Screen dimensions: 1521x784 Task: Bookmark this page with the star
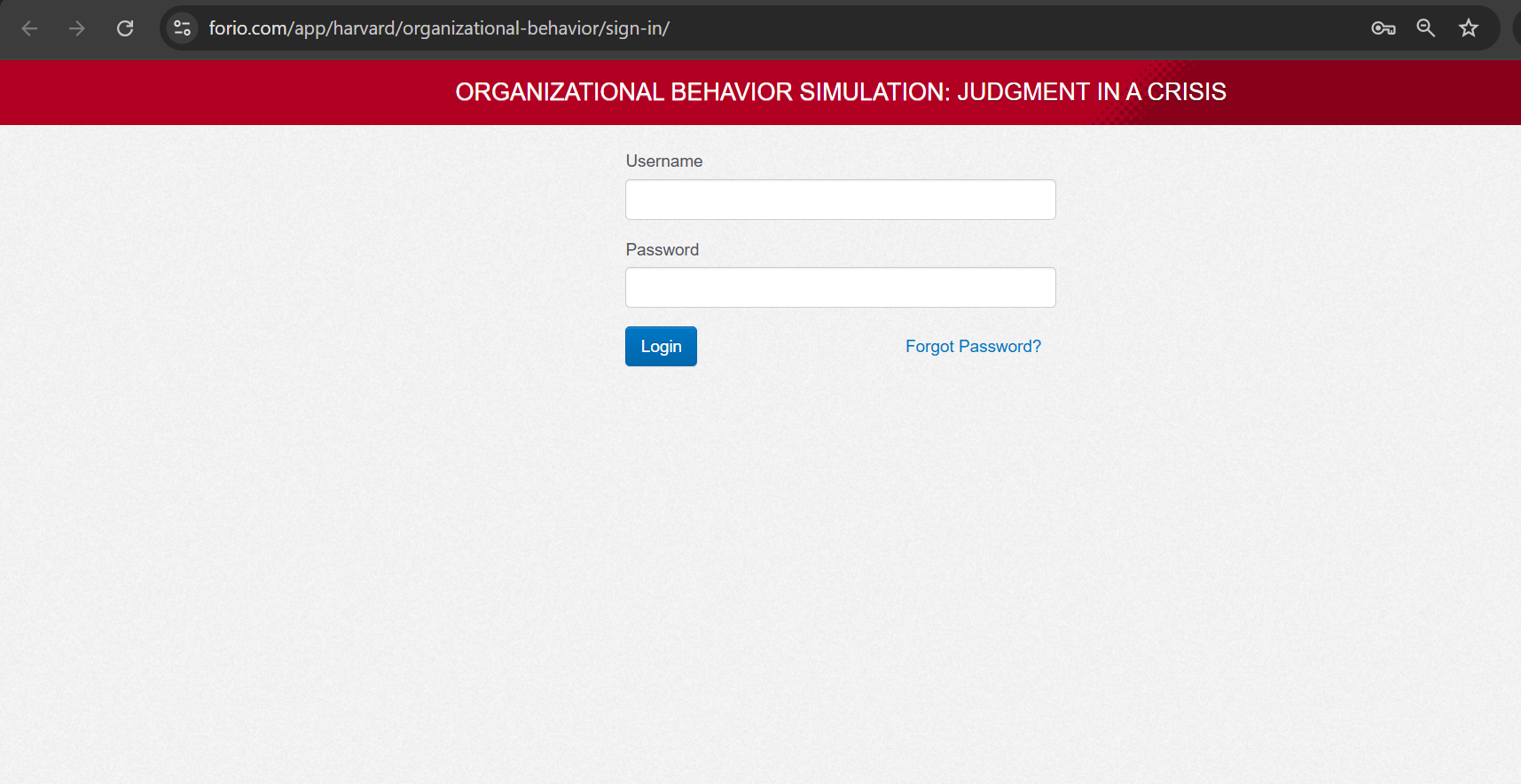point(1469,28)
